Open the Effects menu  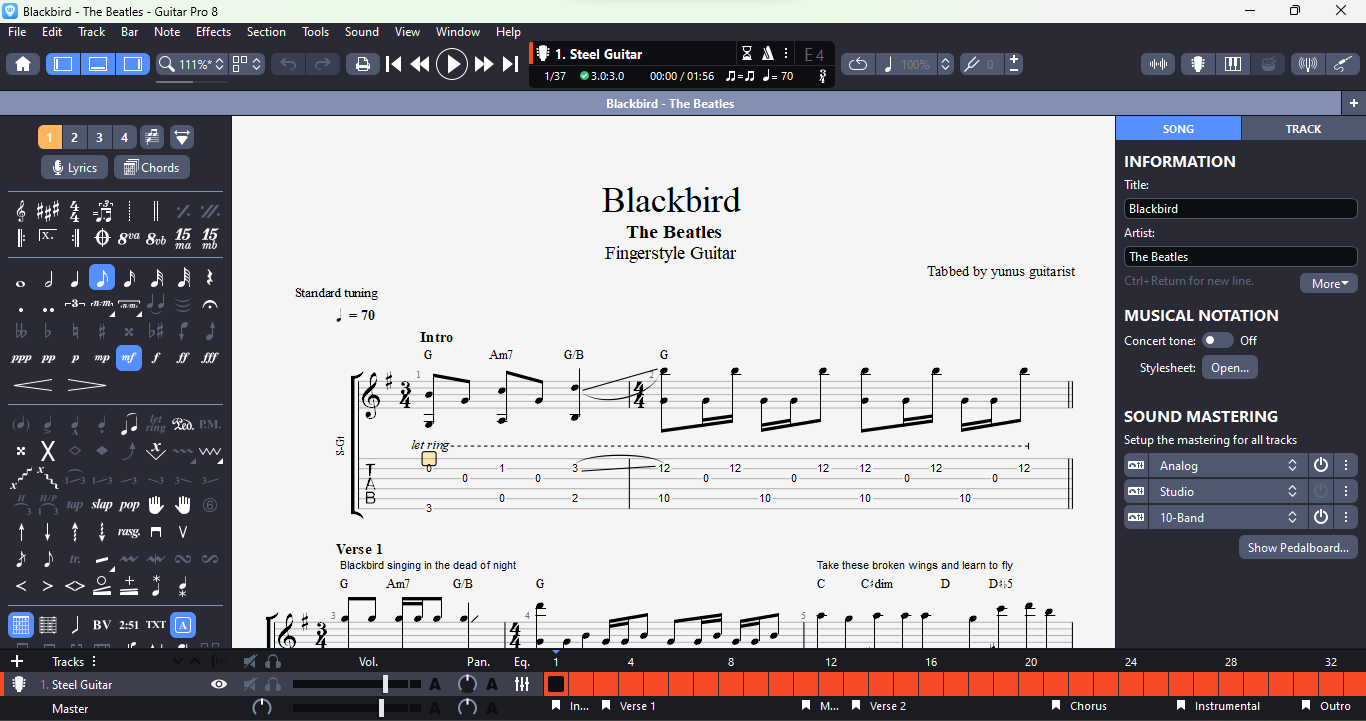point(213,32)
